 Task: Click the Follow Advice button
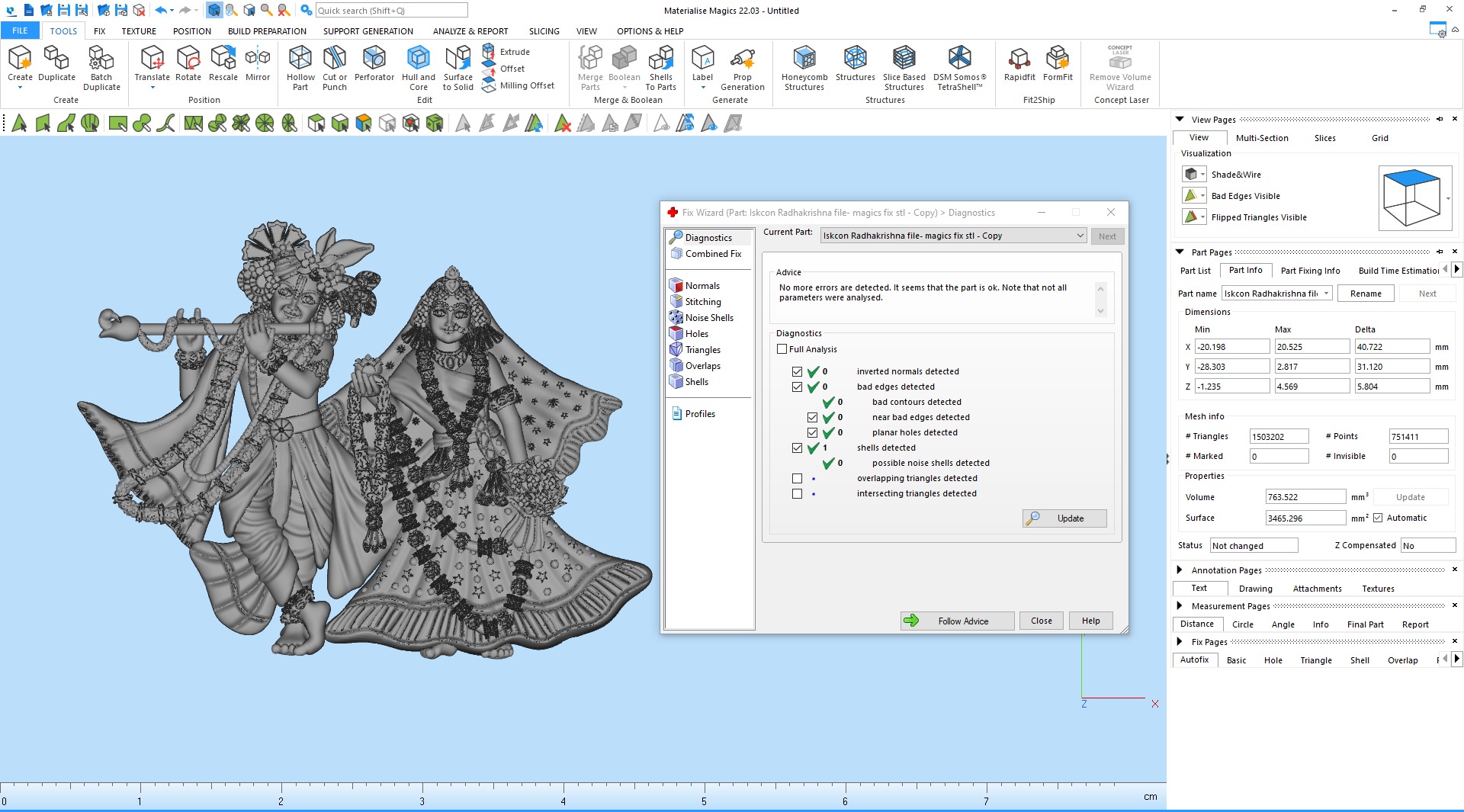point(957,621)
